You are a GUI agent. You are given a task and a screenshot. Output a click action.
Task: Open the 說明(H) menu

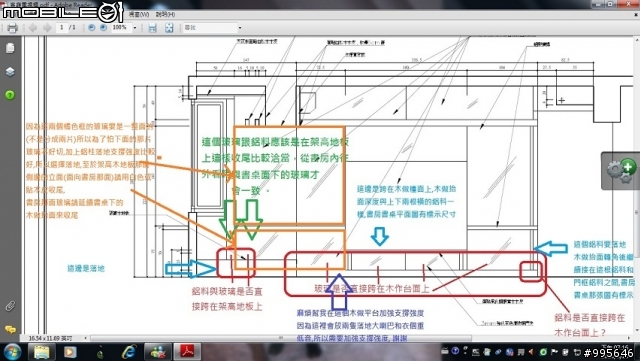[x=165, y=14]
